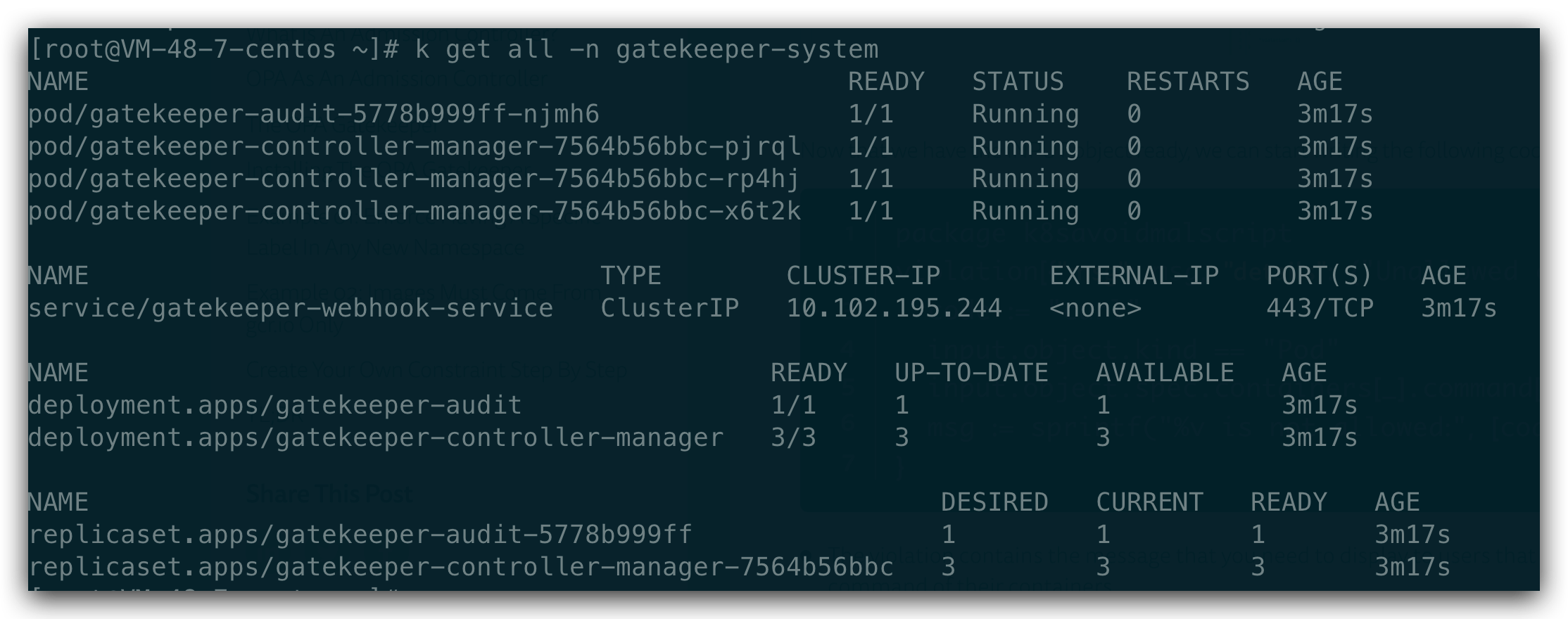Click the deployment.apps/gatekeeper-controller-manager entry
The image size is (1568, 619).
click(x=375, y=438)
